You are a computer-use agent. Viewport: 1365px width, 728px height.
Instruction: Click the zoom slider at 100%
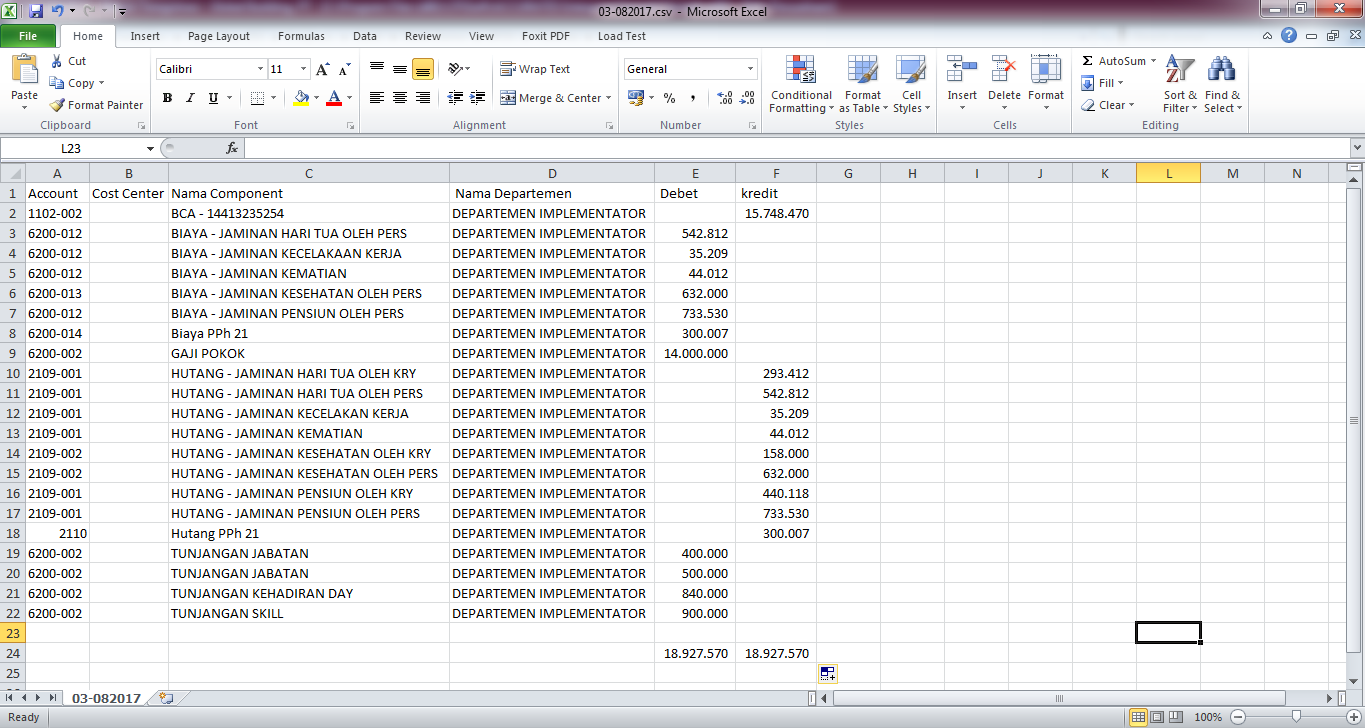tap(1296, 717)
